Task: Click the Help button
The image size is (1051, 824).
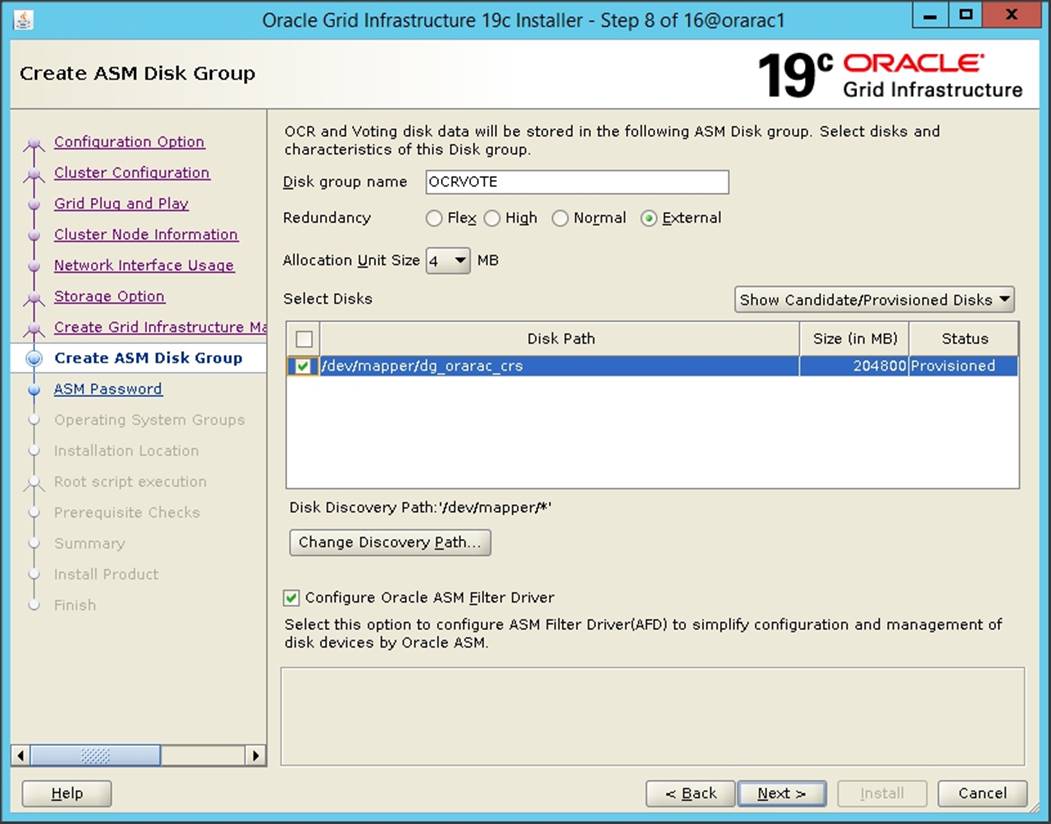Action: point(67,794)
